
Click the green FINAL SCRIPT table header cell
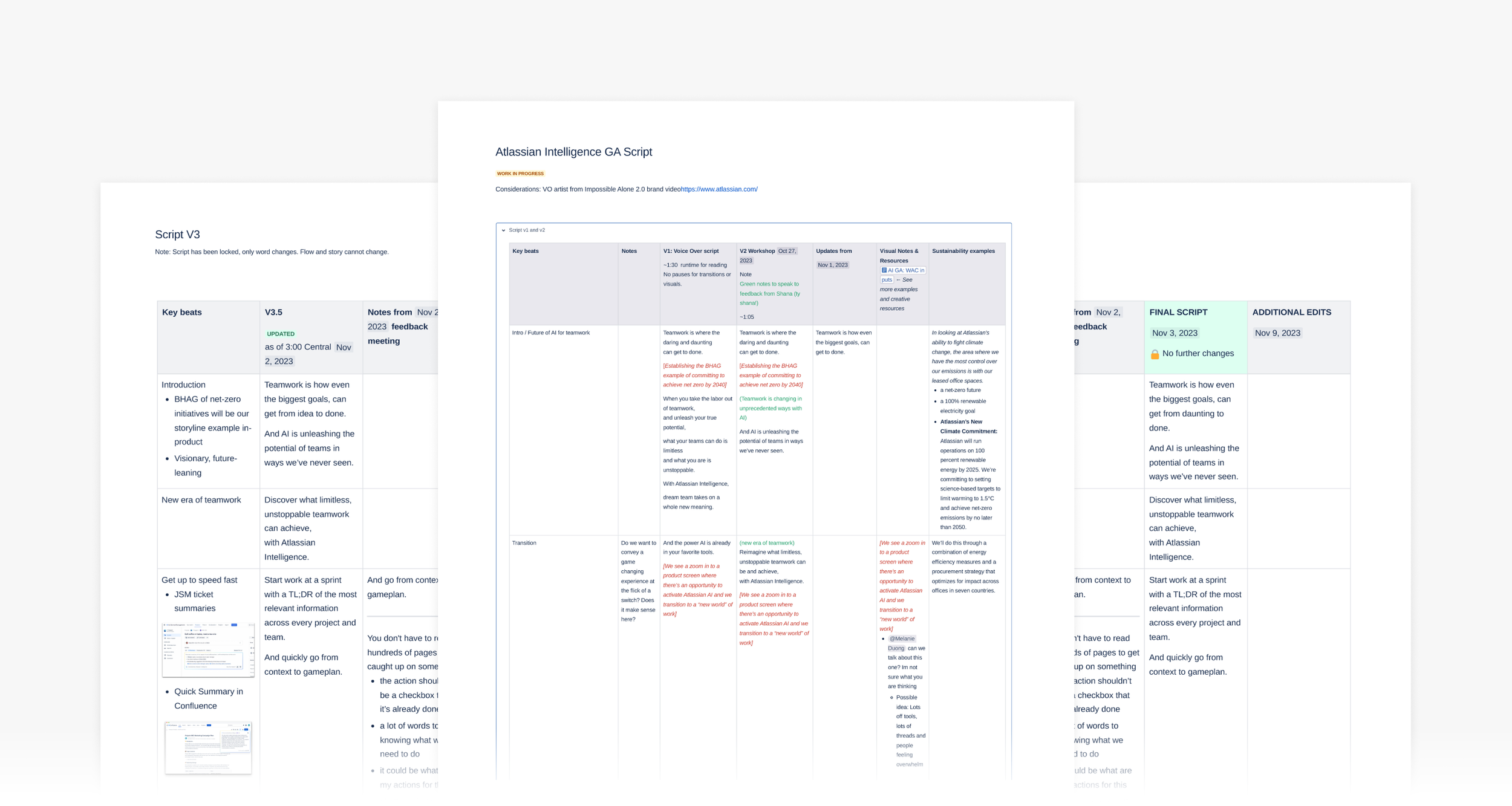pyautogui.click(x=1178, y=312)
